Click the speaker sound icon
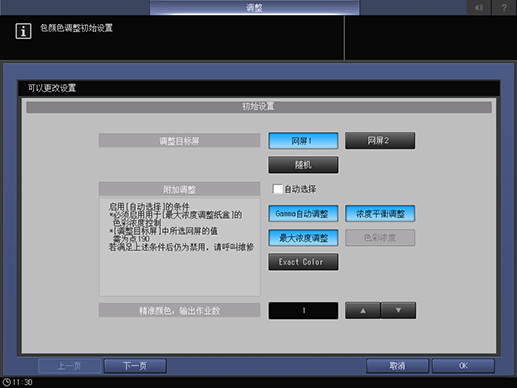Image resolution: width=517 pixels, height=388 pixels. coord(479,7)
